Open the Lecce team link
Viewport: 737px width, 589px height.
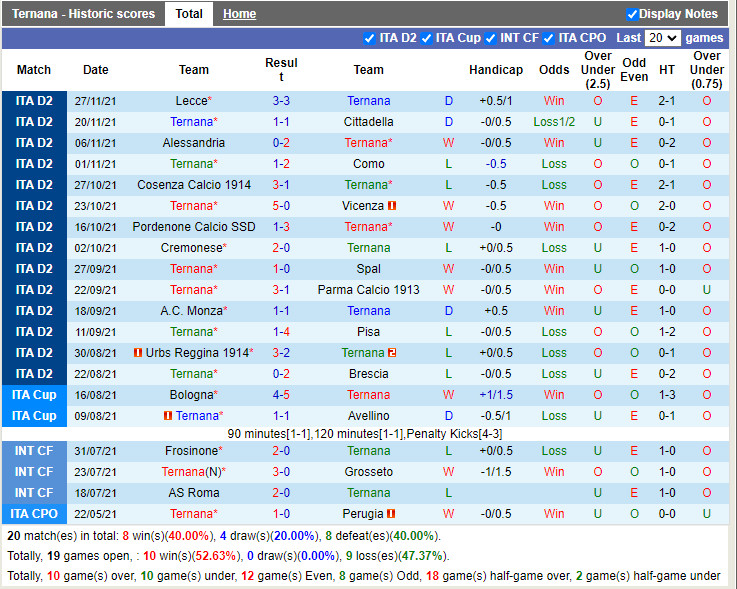(x=190, y=101)
